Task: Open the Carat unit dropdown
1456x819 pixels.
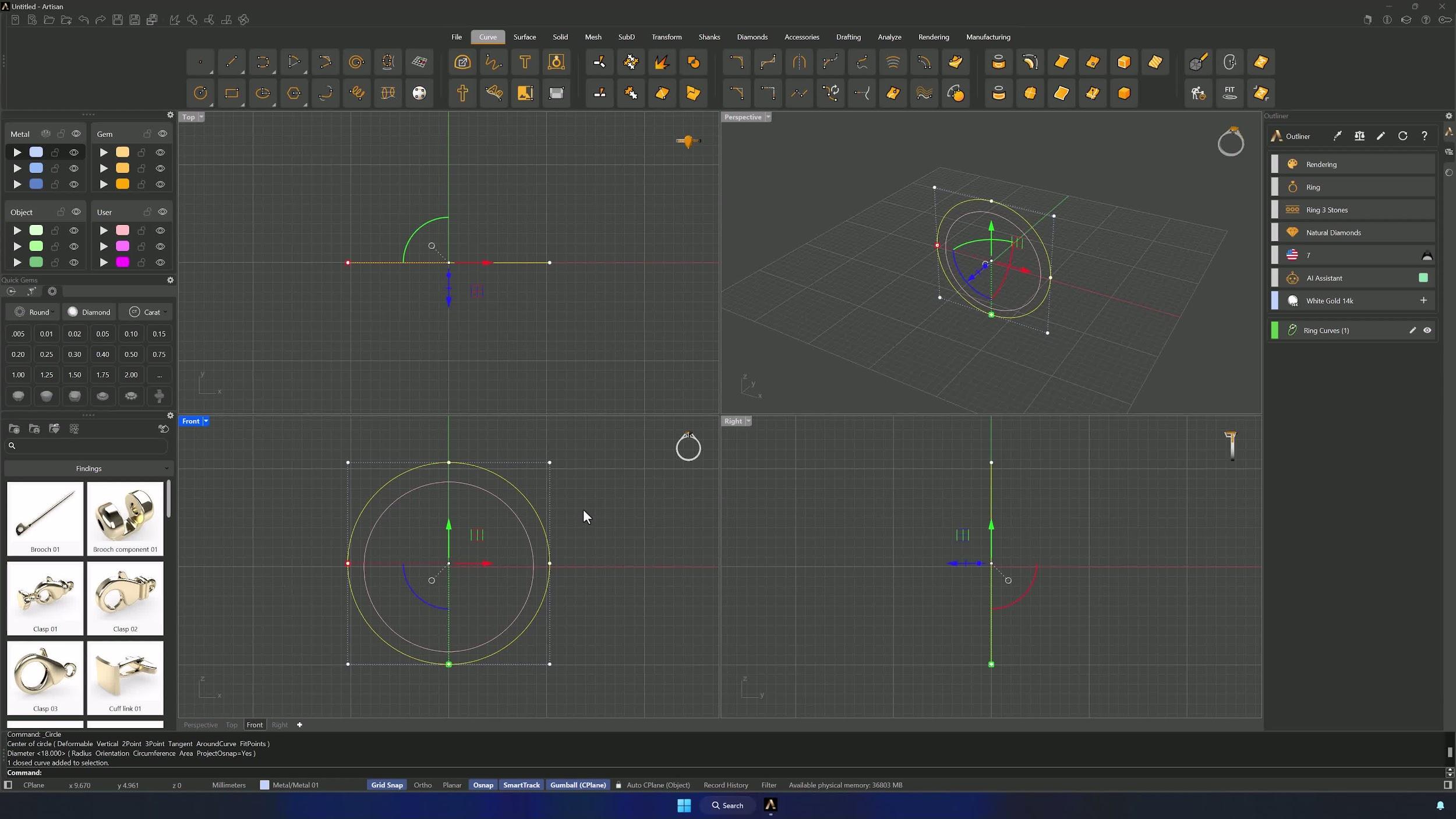Action: [147, 312]
